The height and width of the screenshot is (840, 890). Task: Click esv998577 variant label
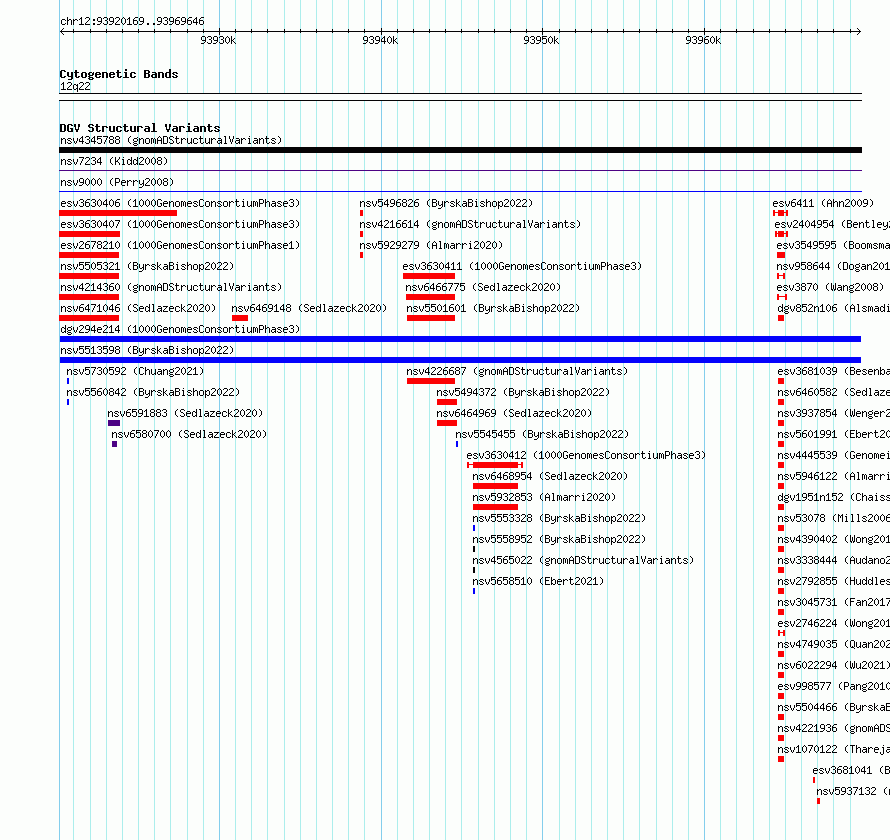coord(834,686)
